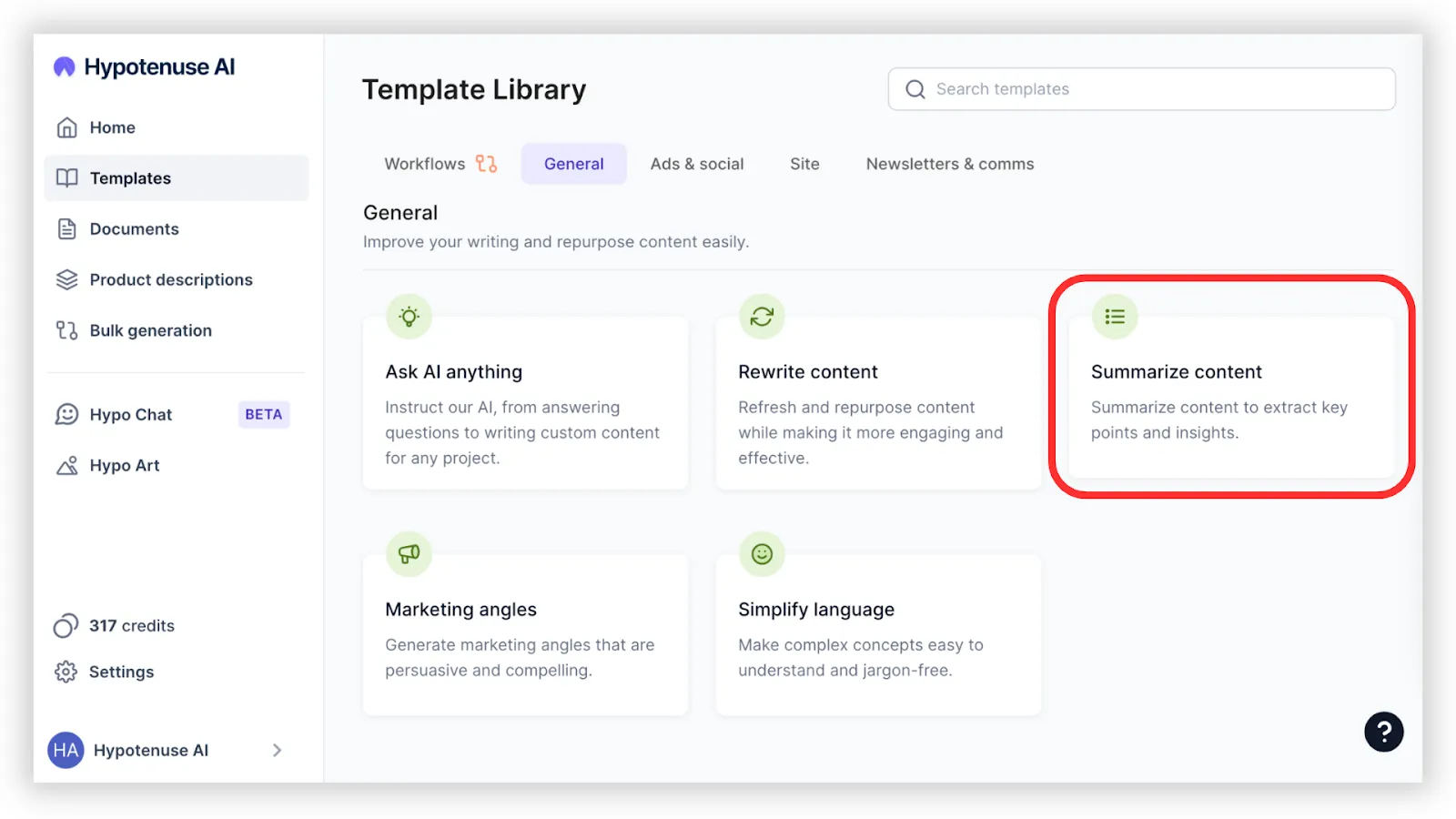This screenshot has width=1456, height=819.
Task: Open the Summarize content template card
Action: pos(1231,397)
